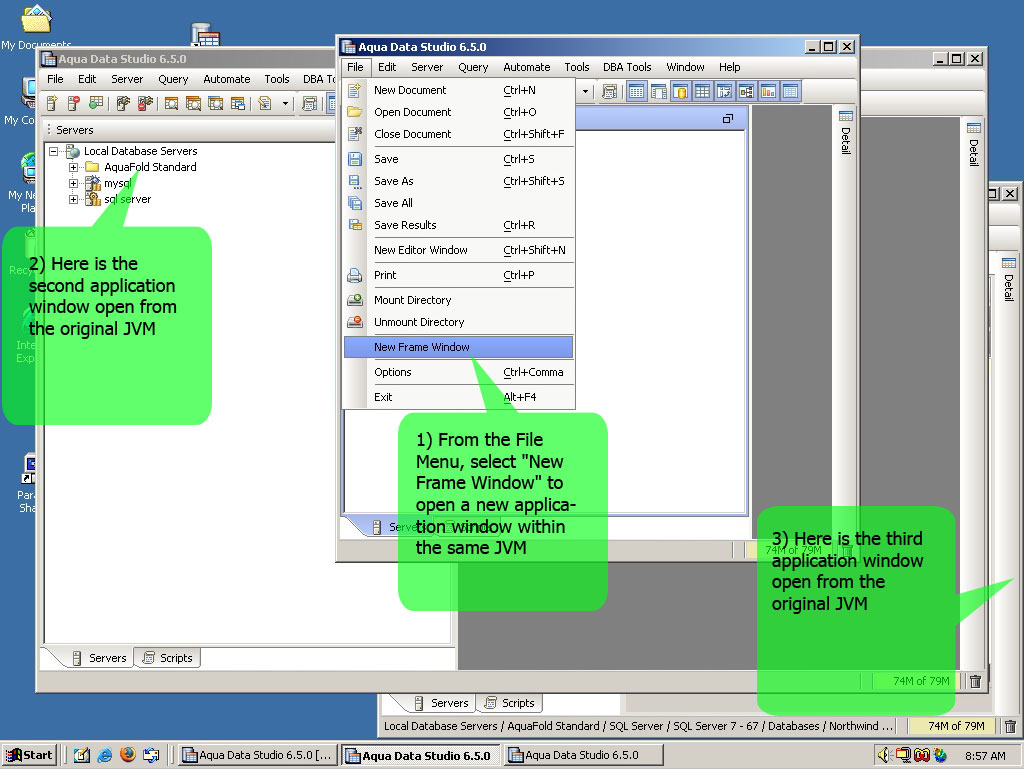The height and width of the screenshot is (769, 1024).
Task: Click Register Server icon in second window toolbar
Action: (52, 103)
